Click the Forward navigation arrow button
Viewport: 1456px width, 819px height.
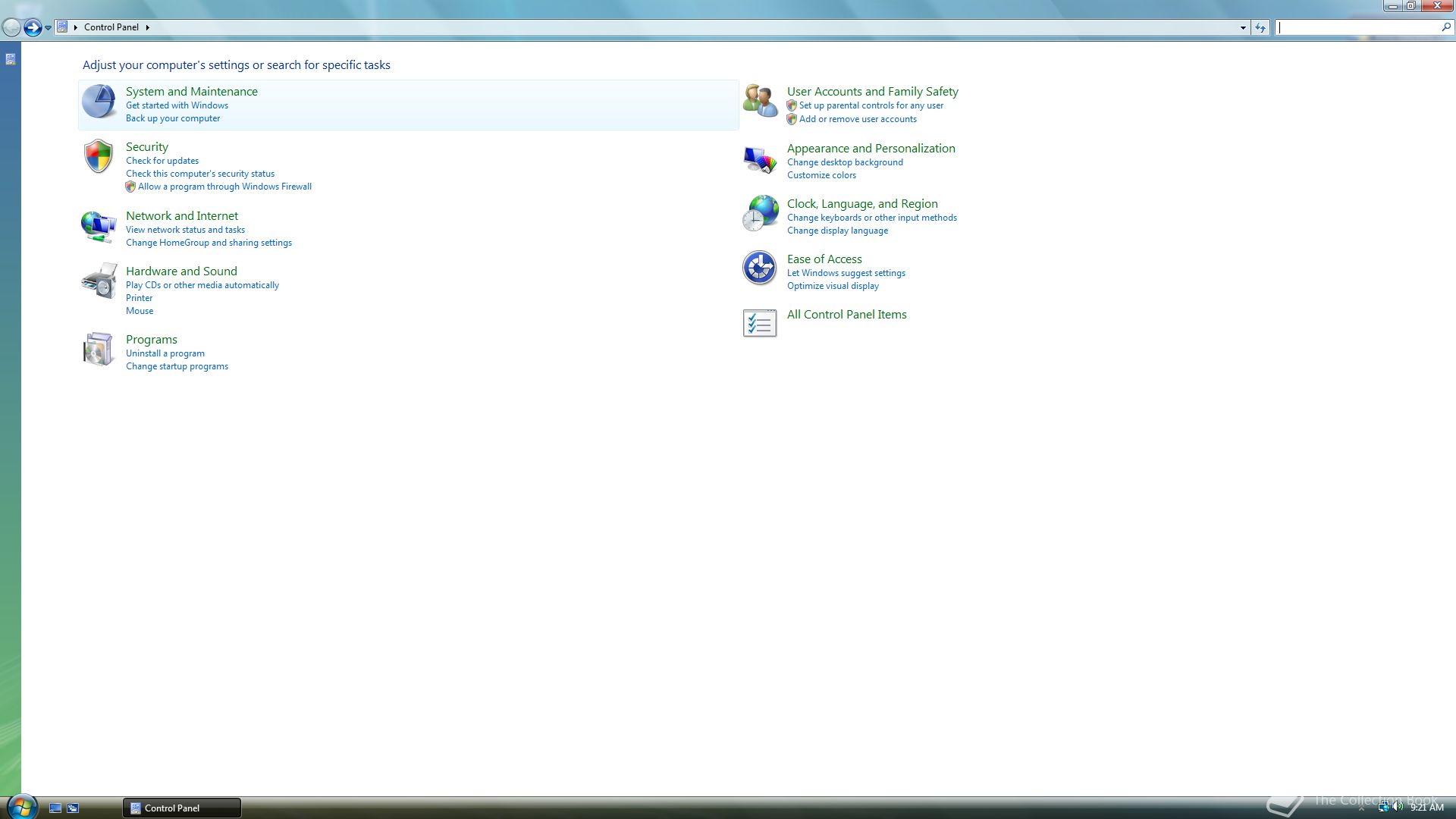tap(33, 28)
